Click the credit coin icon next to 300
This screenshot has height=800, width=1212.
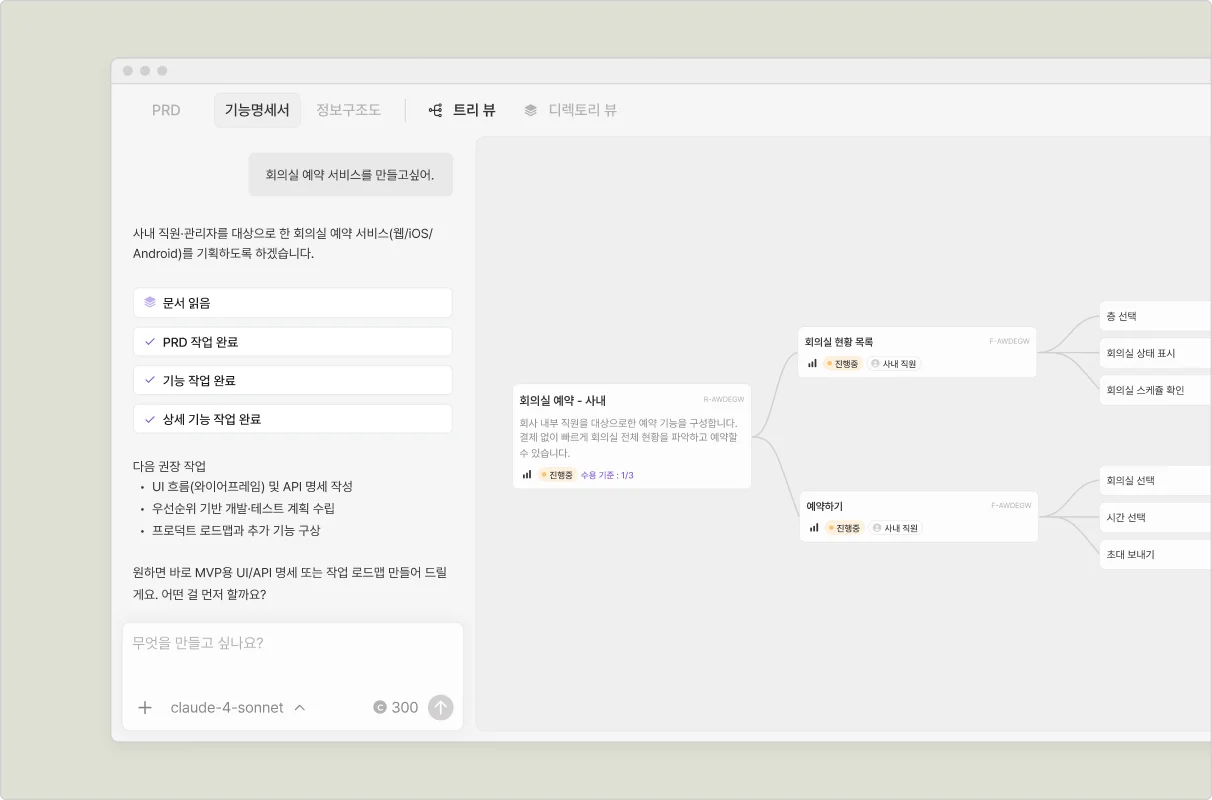(x=380, y=708)
